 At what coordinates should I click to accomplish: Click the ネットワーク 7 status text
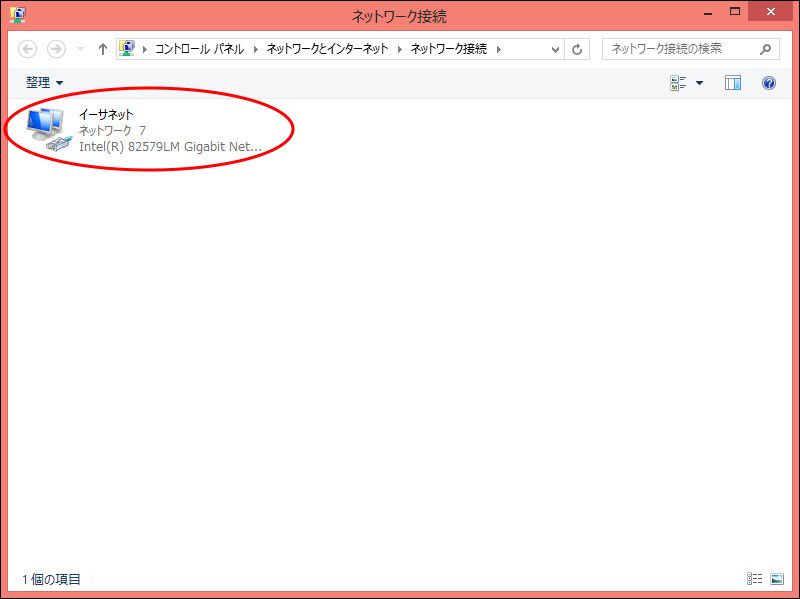[112, 131]
